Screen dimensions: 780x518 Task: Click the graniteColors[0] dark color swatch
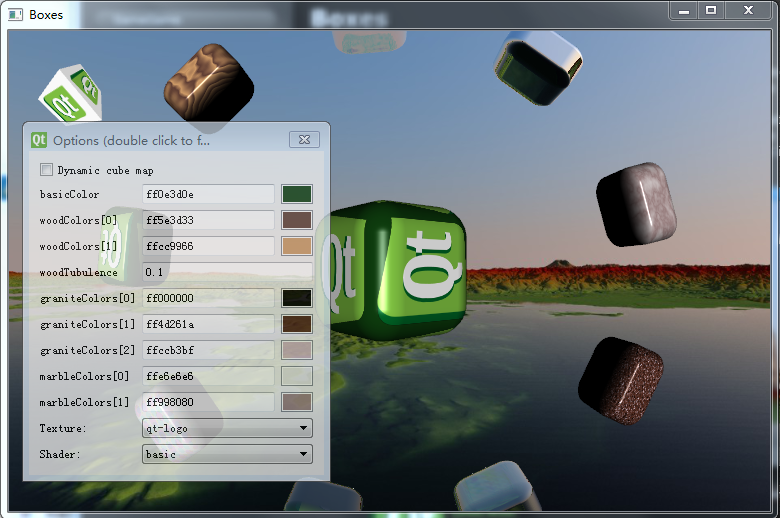coord(297,298)
